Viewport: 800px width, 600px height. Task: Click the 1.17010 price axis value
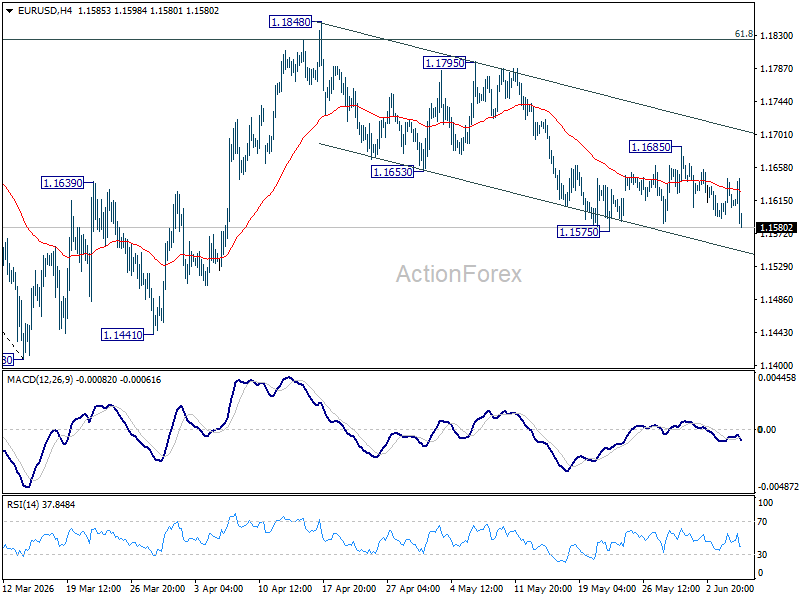[x=777, y=135]
